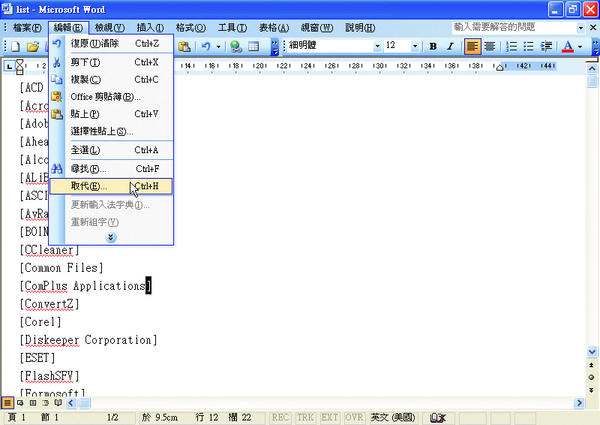Switch to Reading layout view icon
Image resolution: width=600 pixels, height=425 pixels.
click(58, 402)
